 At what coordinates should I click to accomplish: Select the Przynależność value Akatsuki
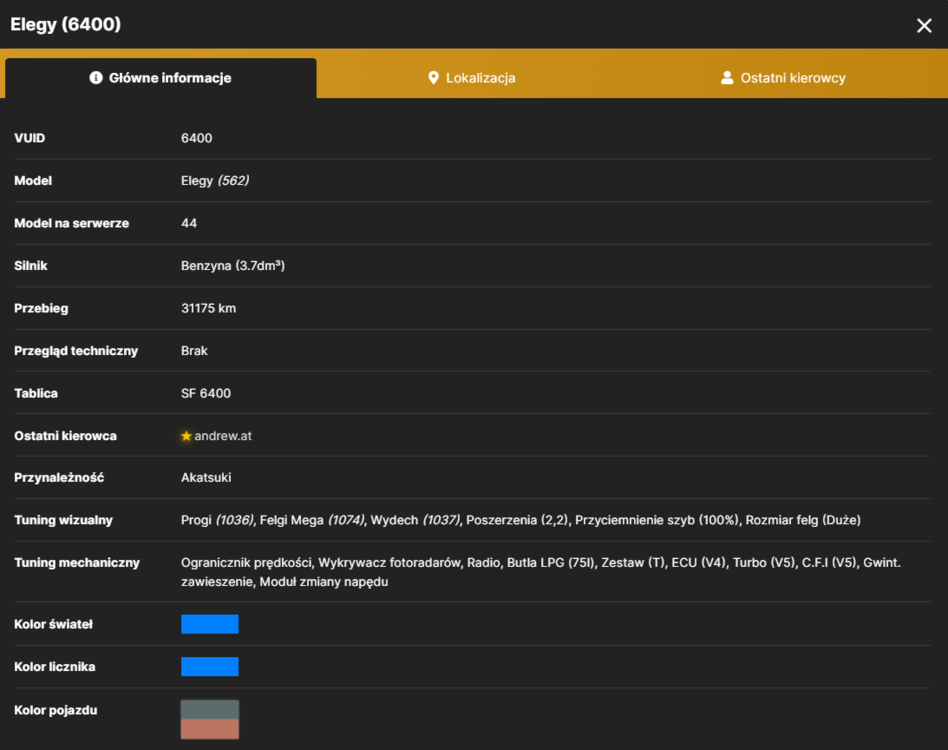(206, 477)
